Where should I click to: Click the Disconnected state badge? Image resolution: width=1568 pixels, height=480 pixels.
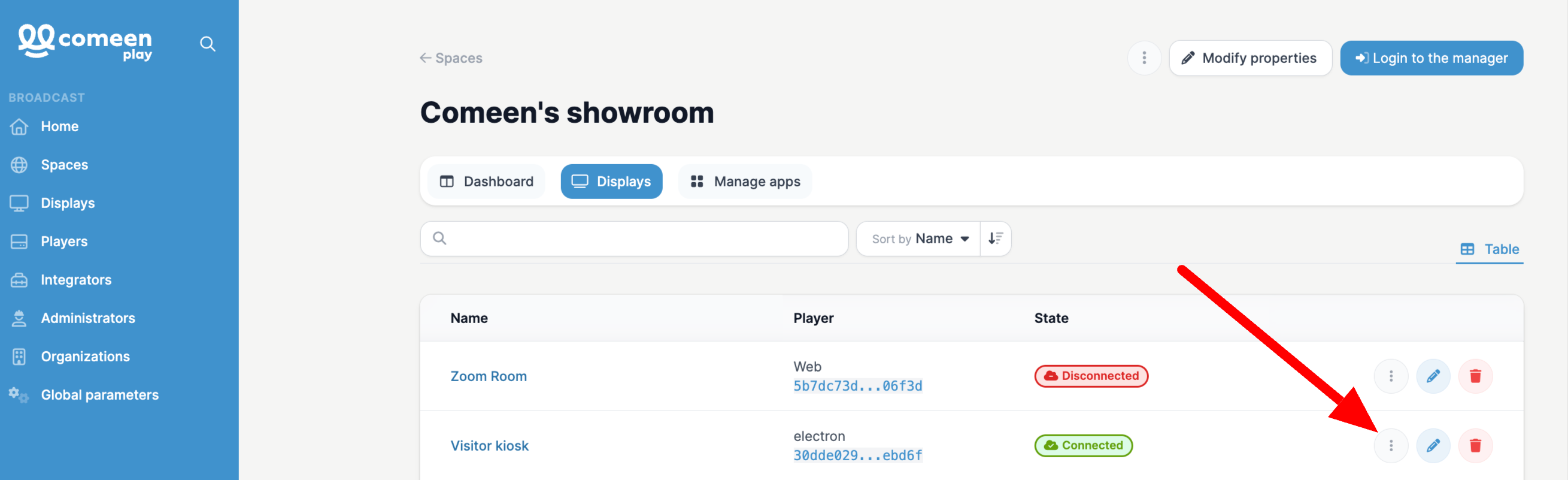pos(1091,376)
